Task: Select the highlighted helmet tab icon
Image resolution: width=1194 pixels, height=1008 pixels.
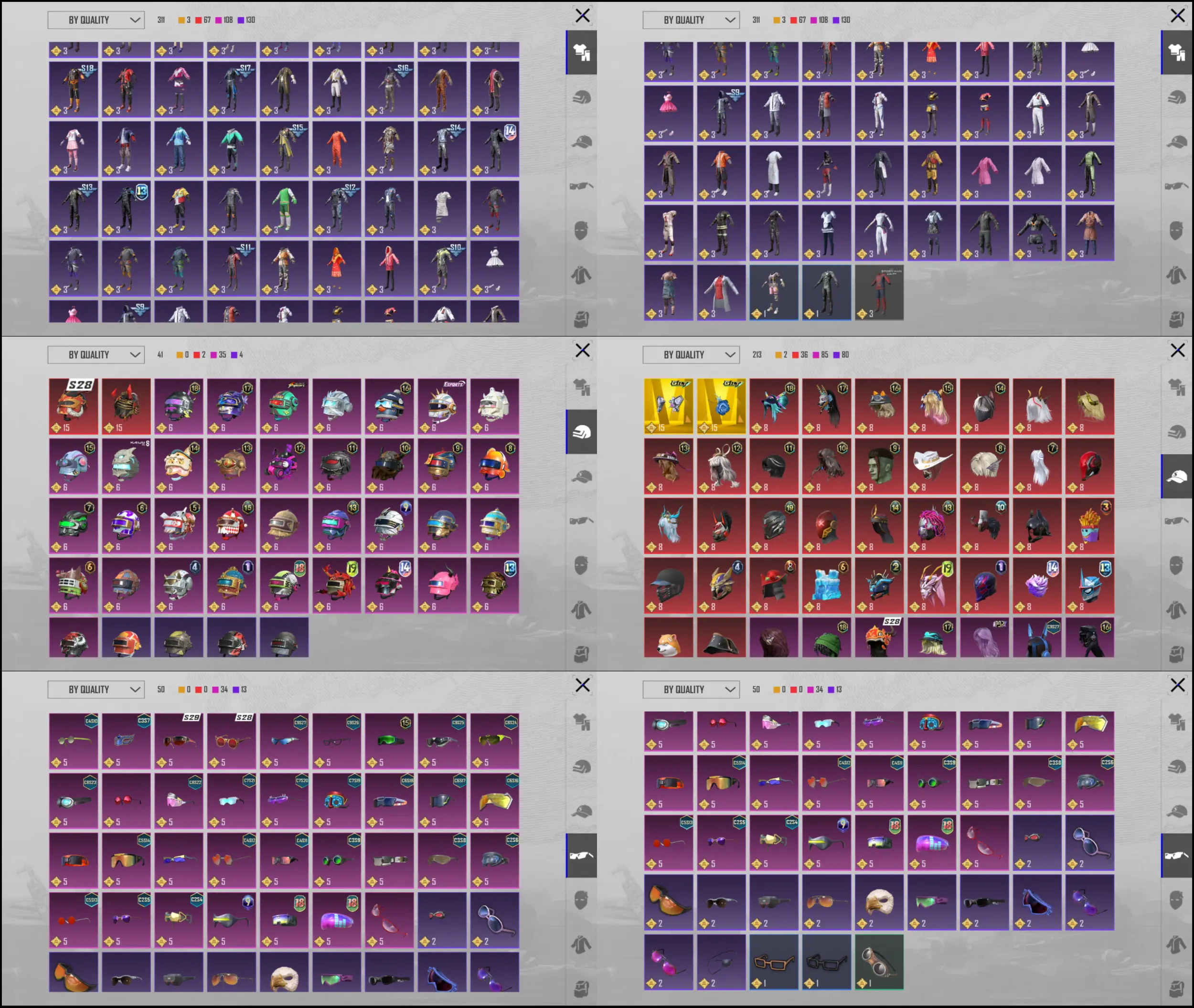Action: click(x=581, y=432)
